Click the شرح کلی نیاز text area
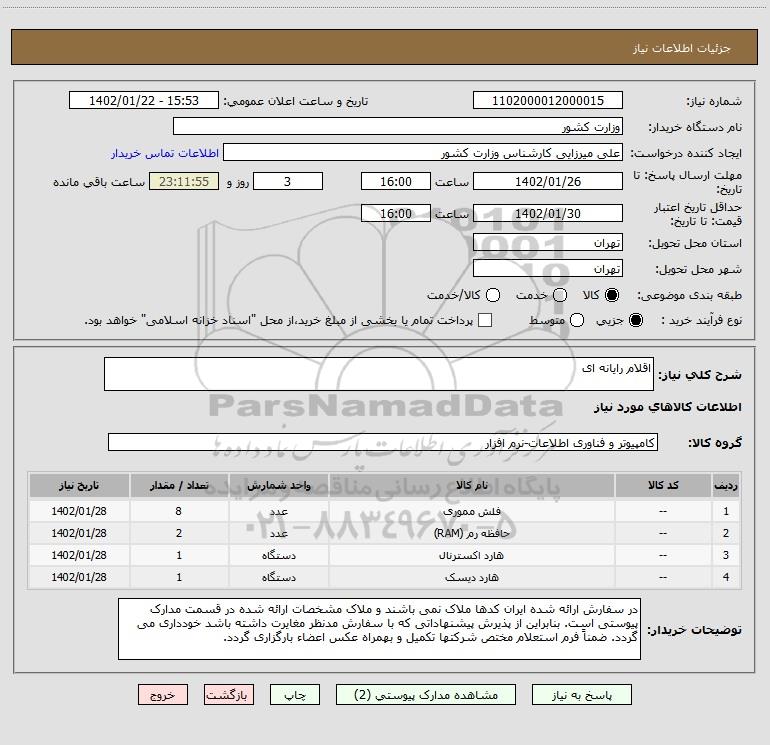The image size is (770, 745). tap(379, 374)
